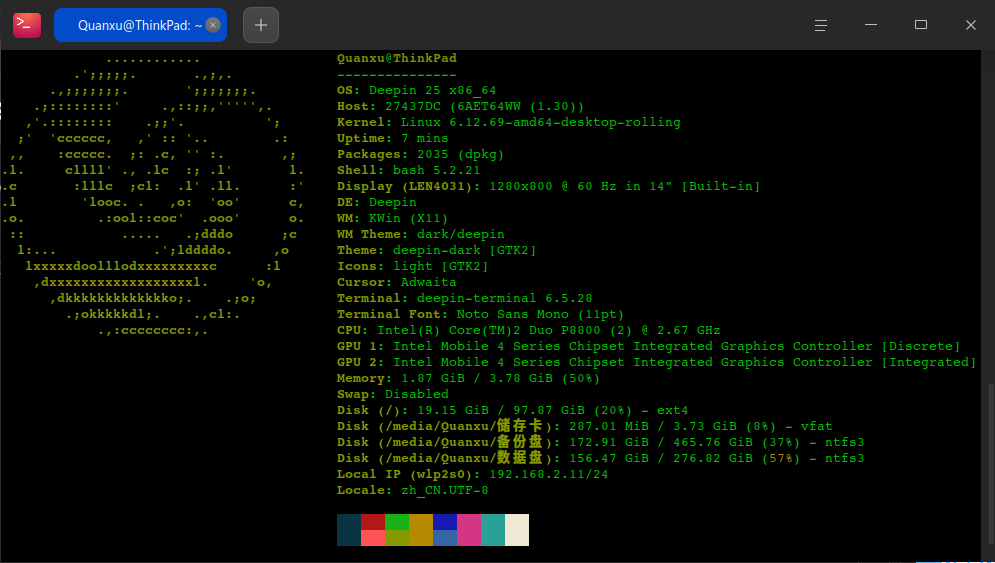Click the bright green color block

397,522
